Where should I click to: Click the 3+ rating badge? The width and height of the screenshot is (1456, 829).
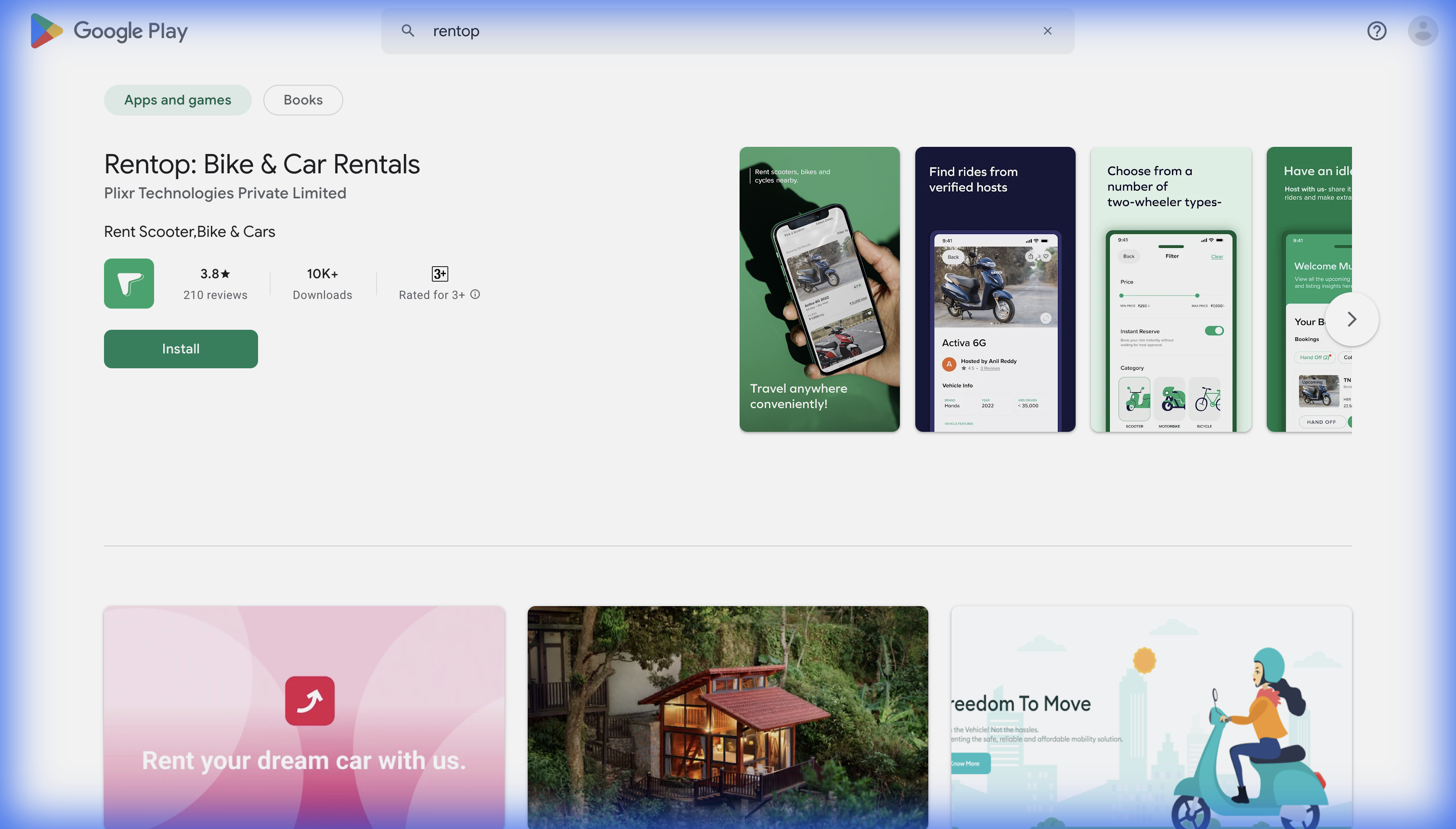[x=440, y=274]
